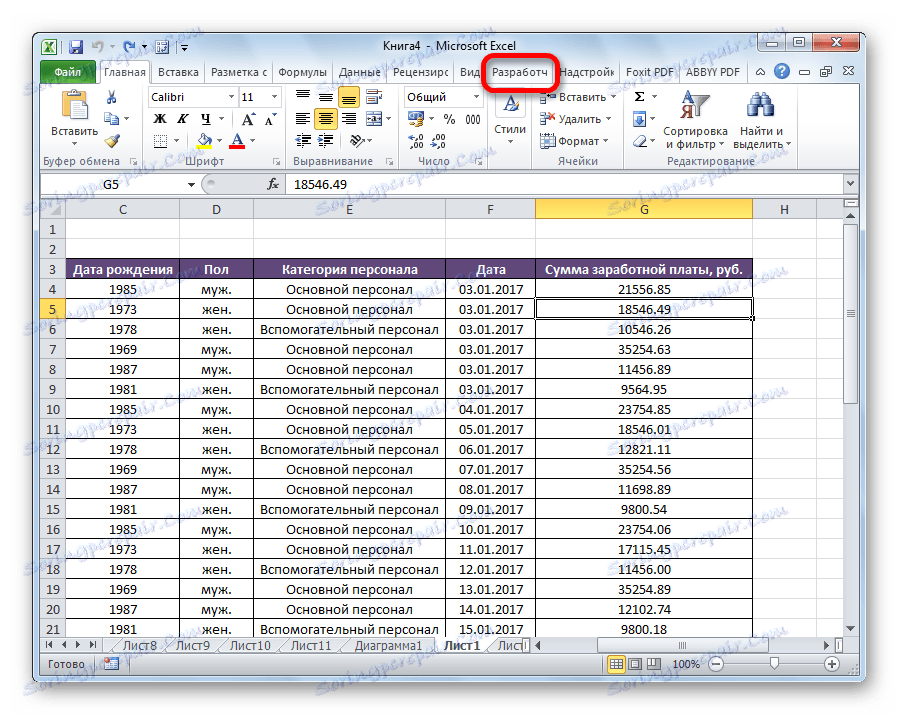Click the Clear eraser icon
This screenshot has height=715, width=899.
coord(640,140)
